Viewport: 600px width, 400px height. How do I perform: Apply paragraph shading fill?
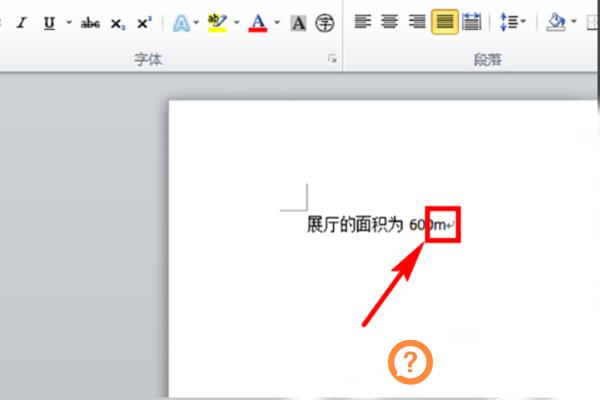(x=556, y=22)
